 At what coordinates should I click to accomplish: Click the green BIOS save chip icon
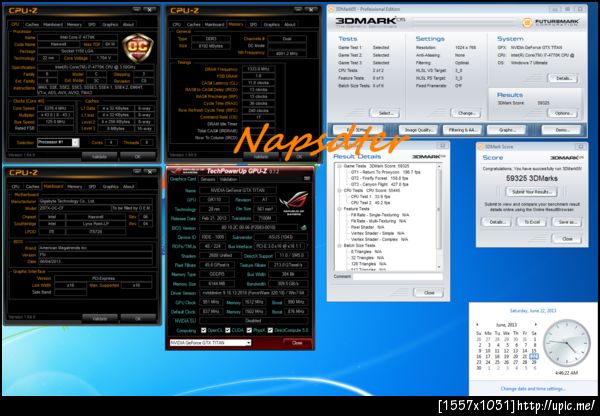click(303, 228)
